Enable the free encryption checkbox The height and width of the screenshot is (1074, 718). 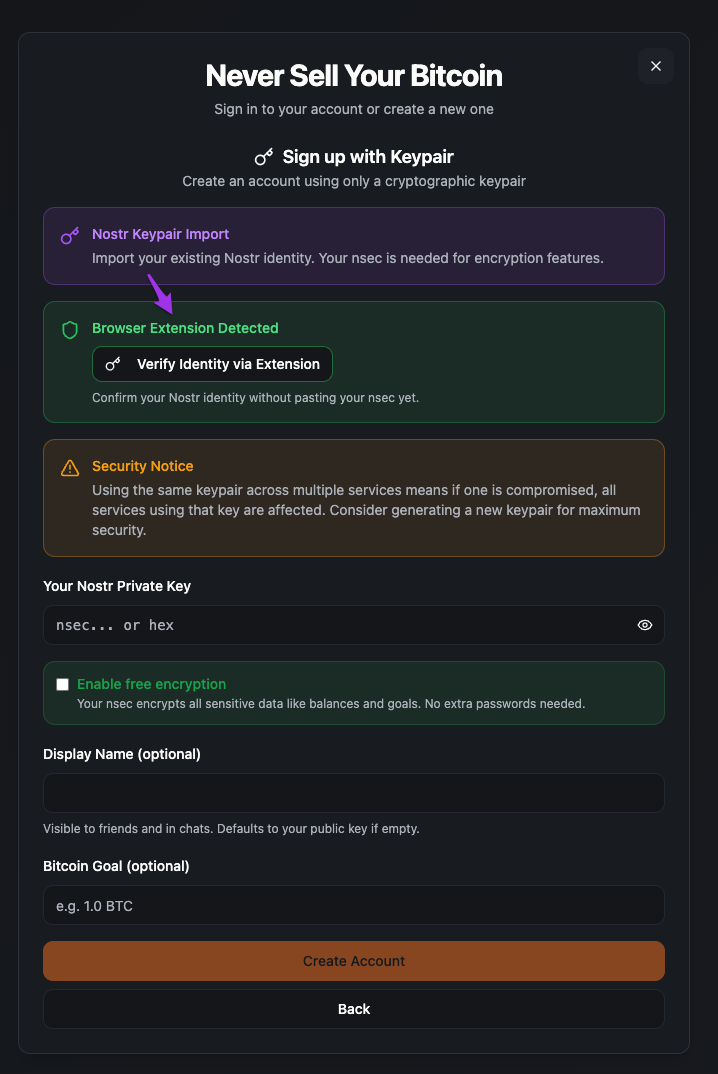[63, 684]
